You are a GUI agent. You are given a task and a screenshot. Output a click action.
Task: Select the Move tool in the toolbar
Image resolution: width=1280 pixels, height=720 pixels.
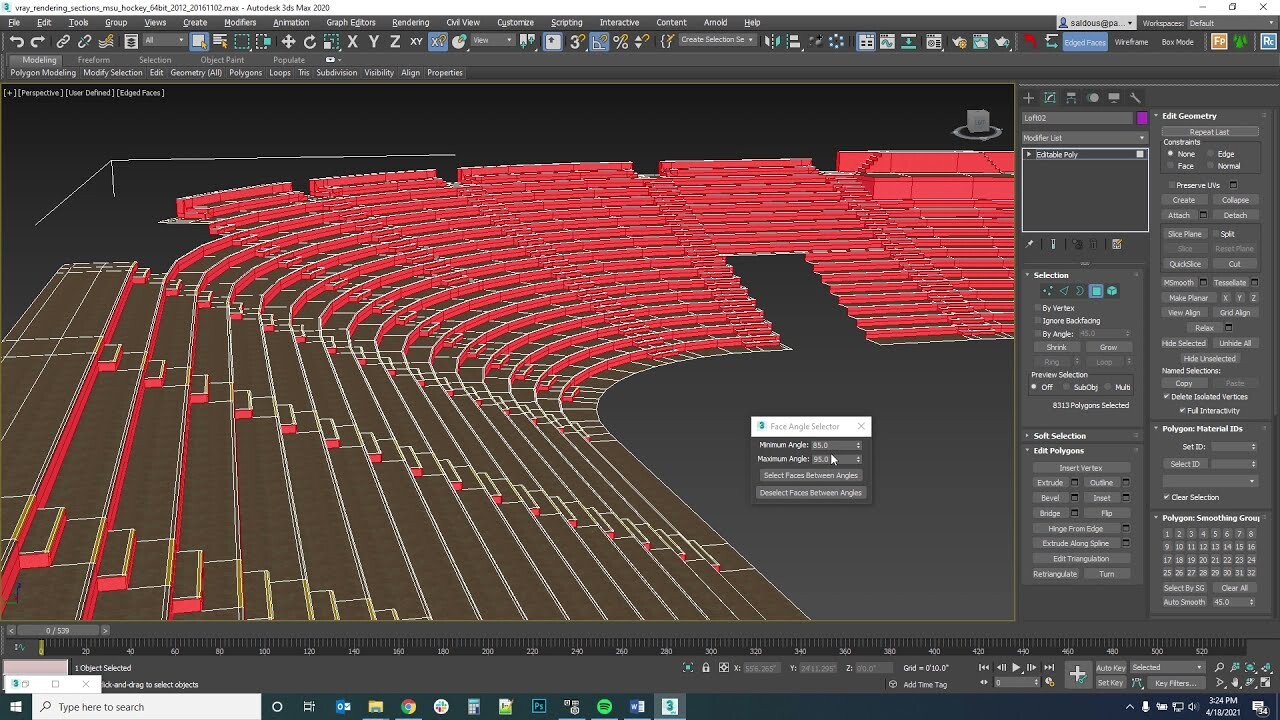pos(288,42)
